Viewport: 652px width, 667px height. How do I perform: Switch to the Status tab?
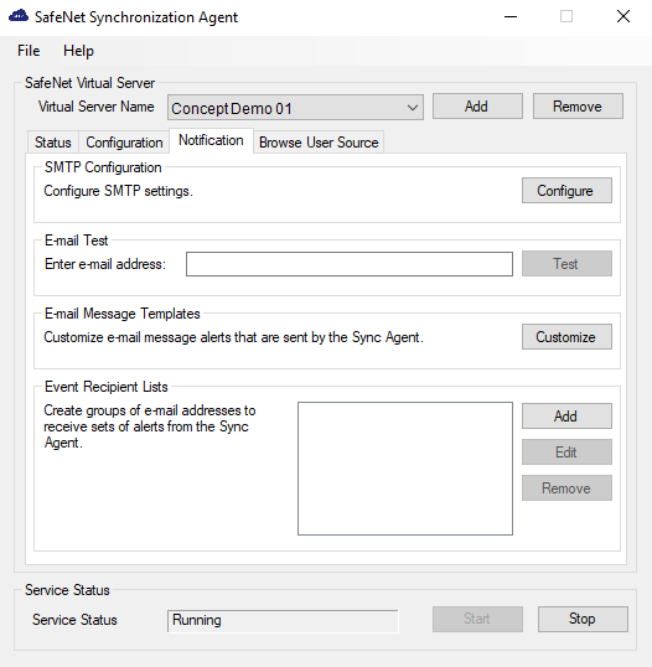(53, 143)
